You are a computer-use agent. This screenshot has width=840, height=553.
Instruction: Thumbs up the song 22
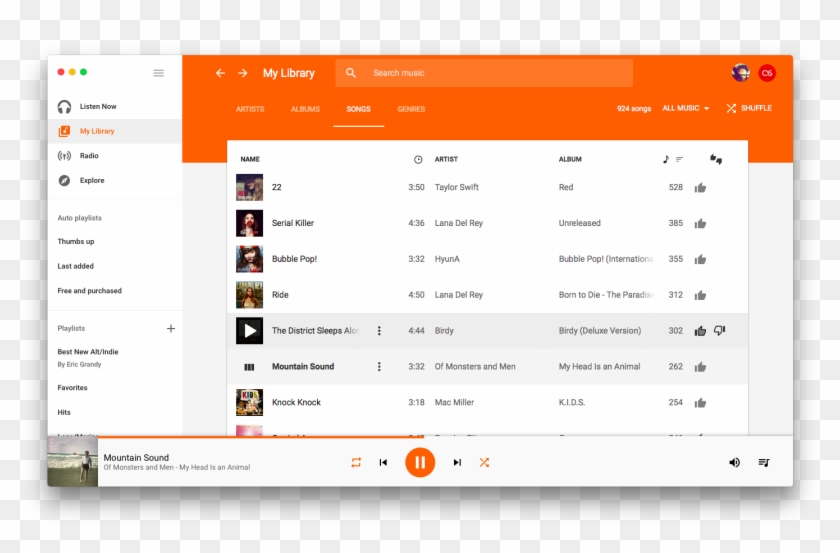[x=700, y=188]
